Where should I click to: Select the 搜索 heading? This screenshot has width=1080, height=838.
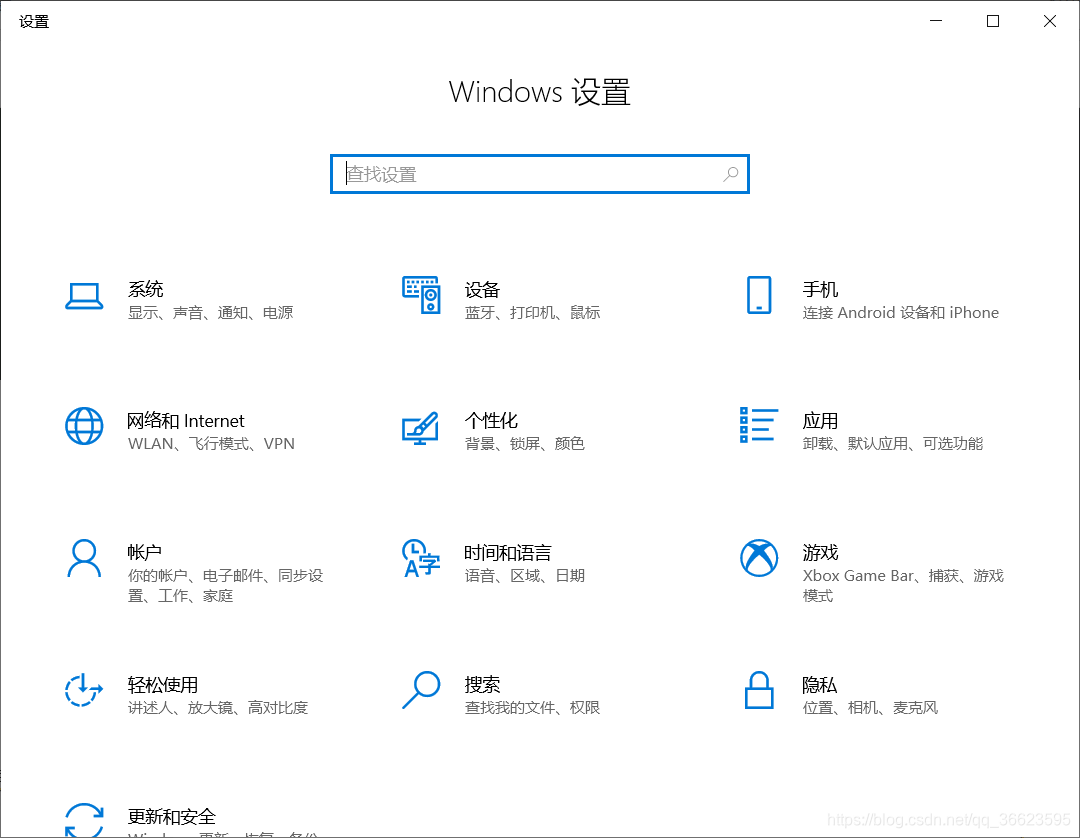(482, 684)
